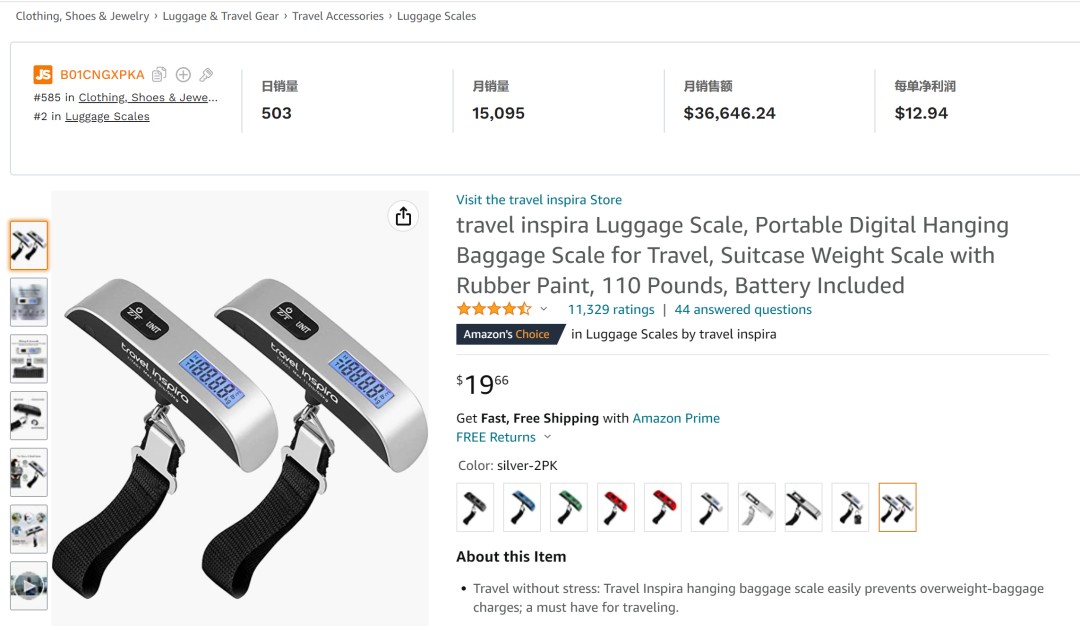Click the circled plus icon beside ASIN

click(183, 75)
